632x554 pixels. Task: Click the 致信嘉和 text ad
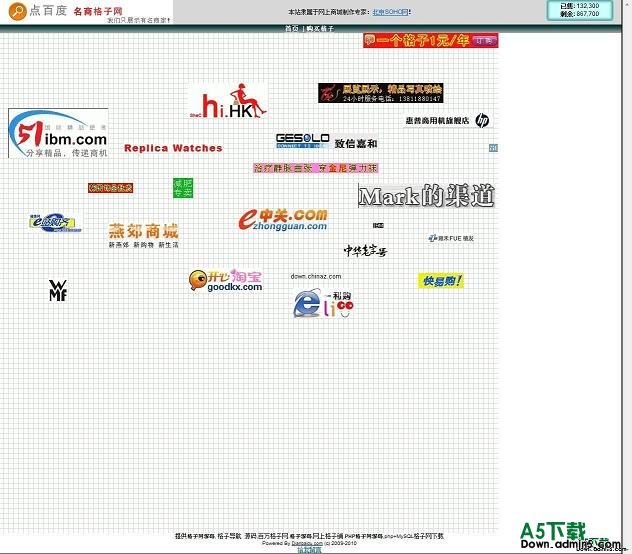pos(355,144)
